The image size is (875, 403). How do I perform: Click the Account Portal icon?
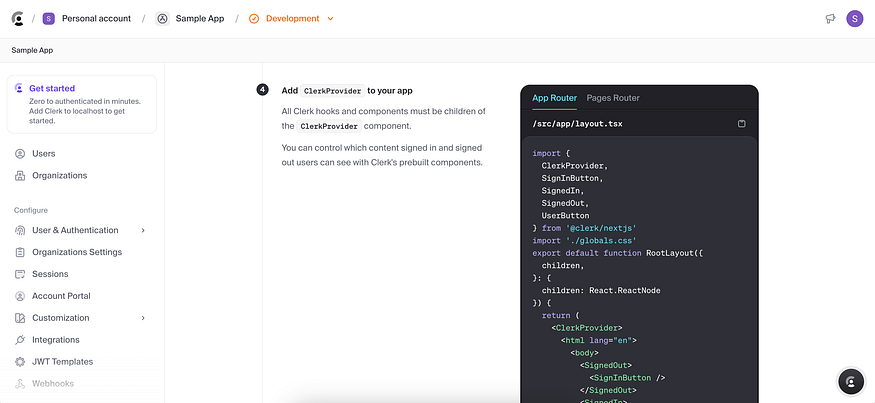point(20,296)
